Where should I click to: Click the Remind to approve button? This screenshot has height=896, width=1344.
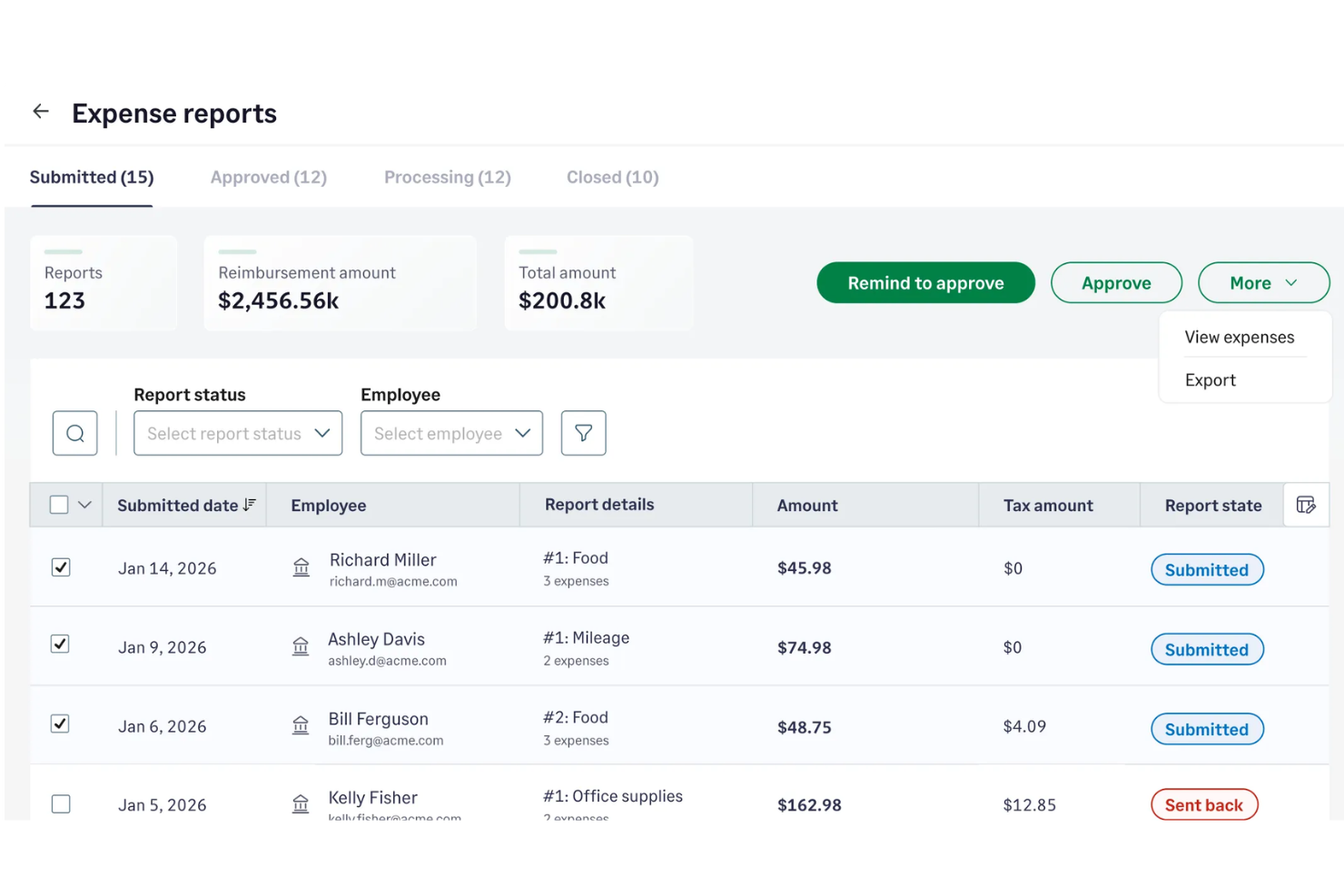(x=924, y=282)
